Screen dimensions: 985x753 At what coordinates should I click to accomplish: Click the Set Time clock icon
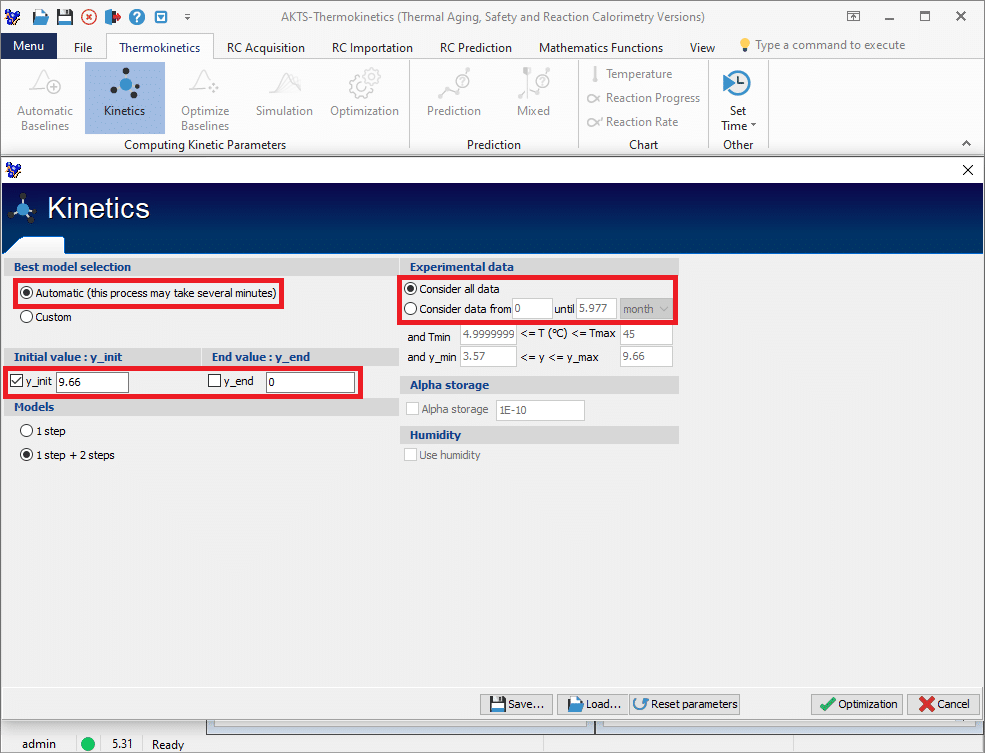pos(737,85)
